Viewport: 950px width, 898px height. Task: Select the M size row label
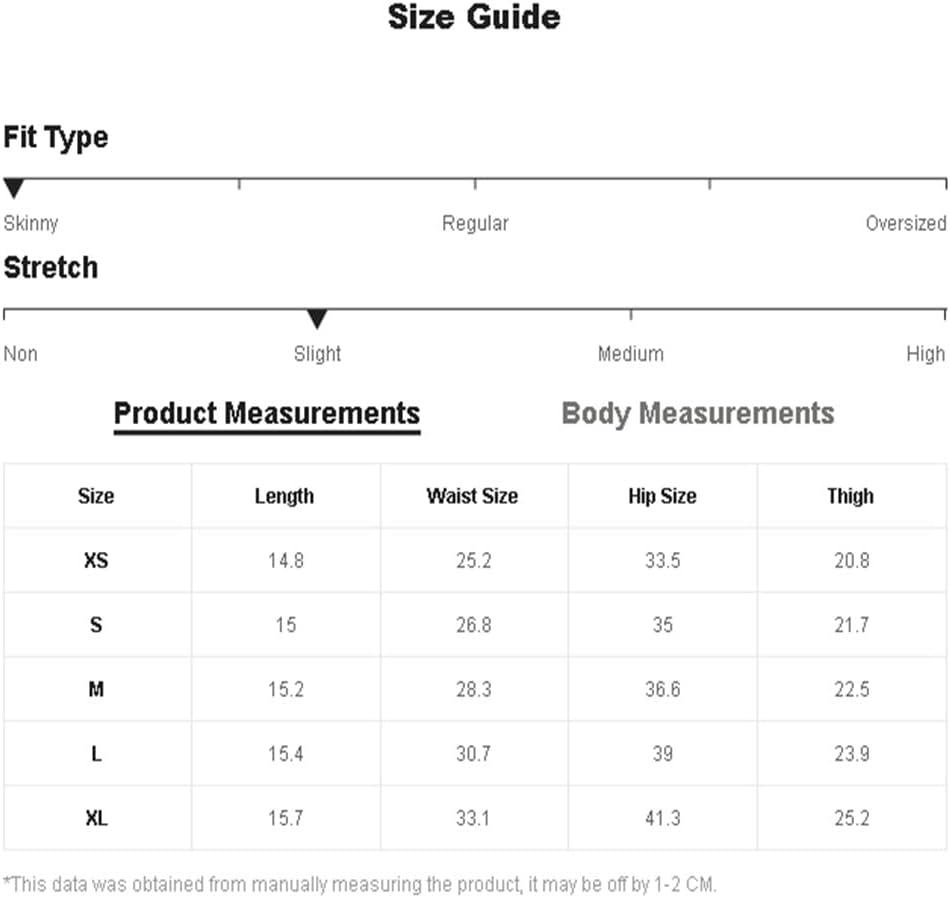96,690
